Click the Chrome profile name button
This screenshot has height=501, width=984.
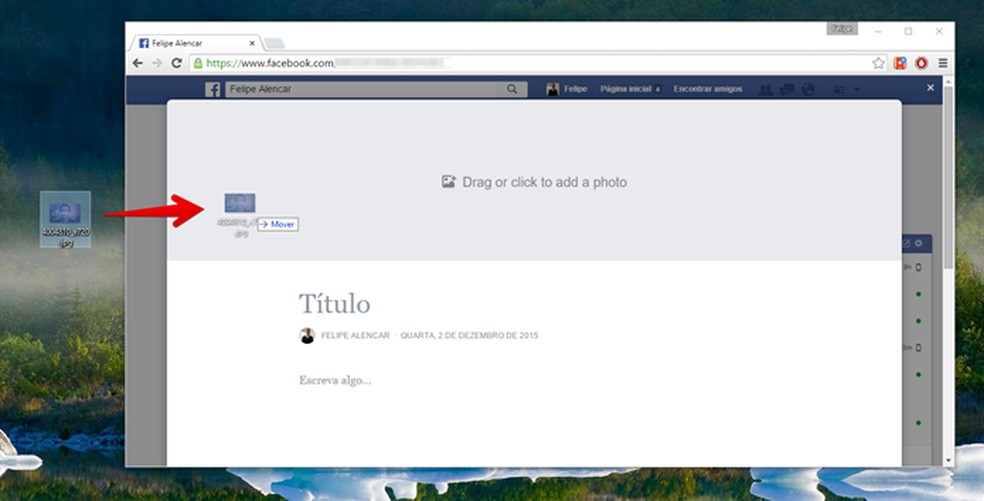(x=842, y=30)
